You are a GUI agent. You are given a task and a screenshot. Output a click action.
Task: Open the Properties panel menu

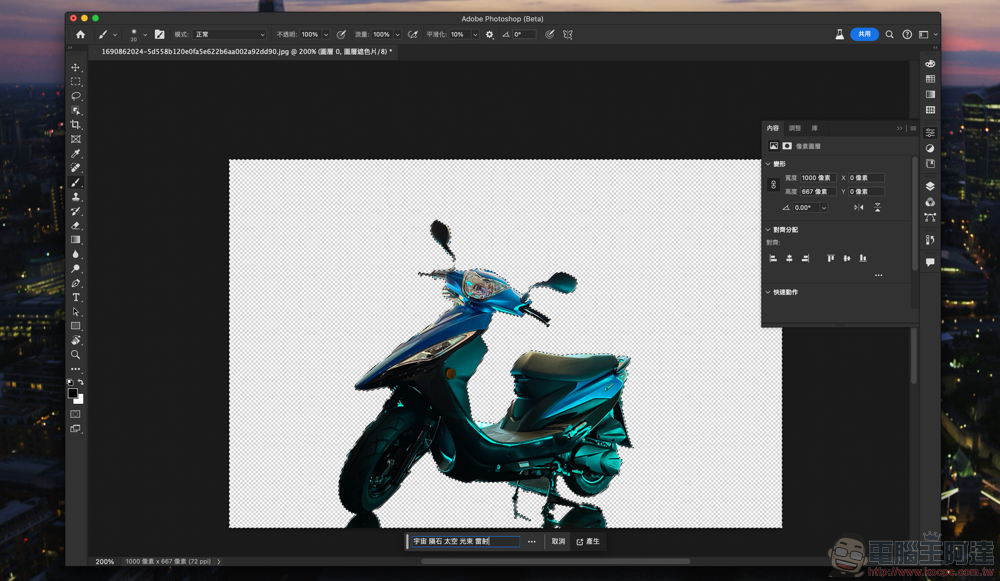pos(913,128)
